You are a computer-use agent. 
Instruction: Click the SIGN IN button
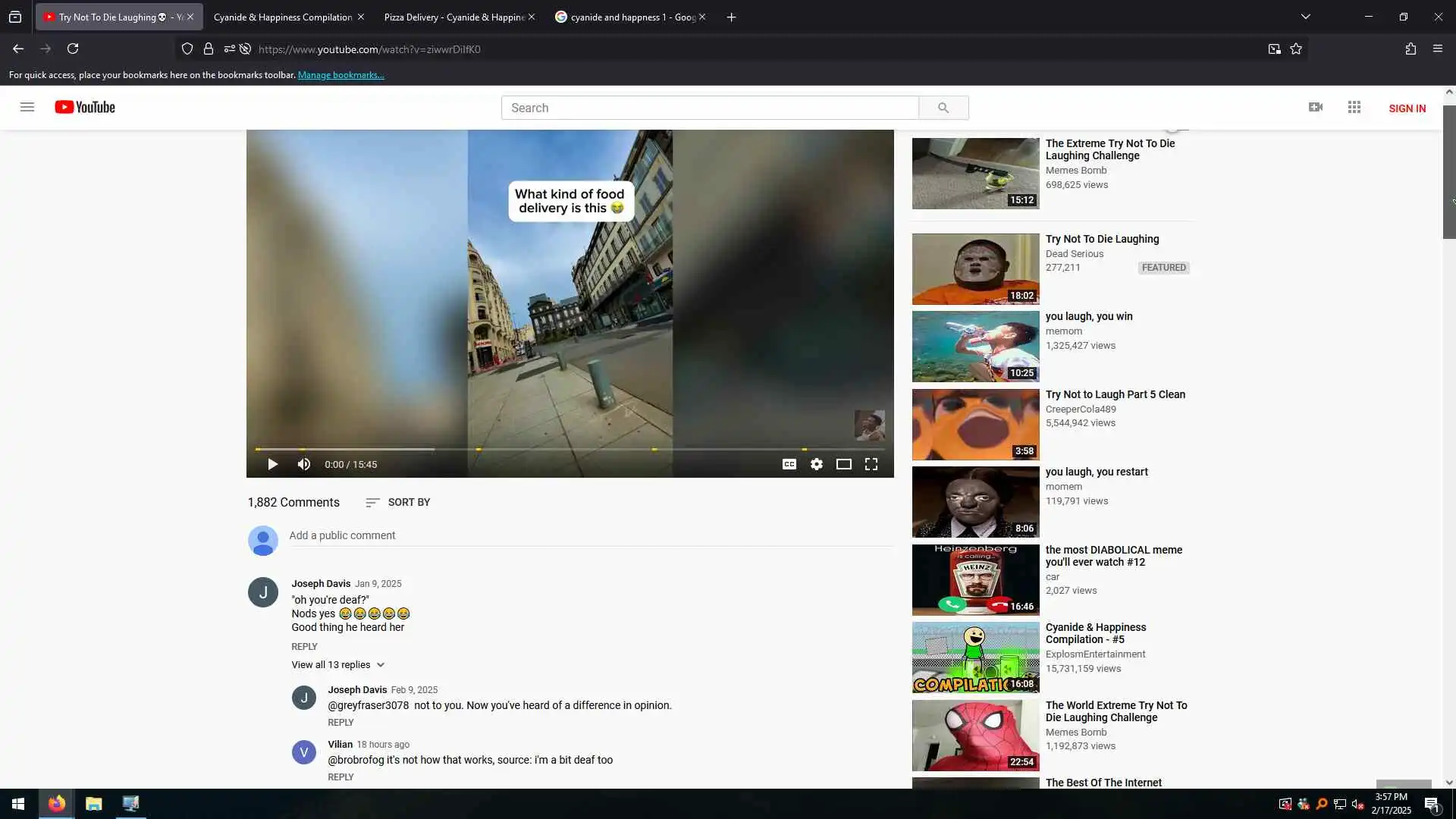click(1407, 108)
